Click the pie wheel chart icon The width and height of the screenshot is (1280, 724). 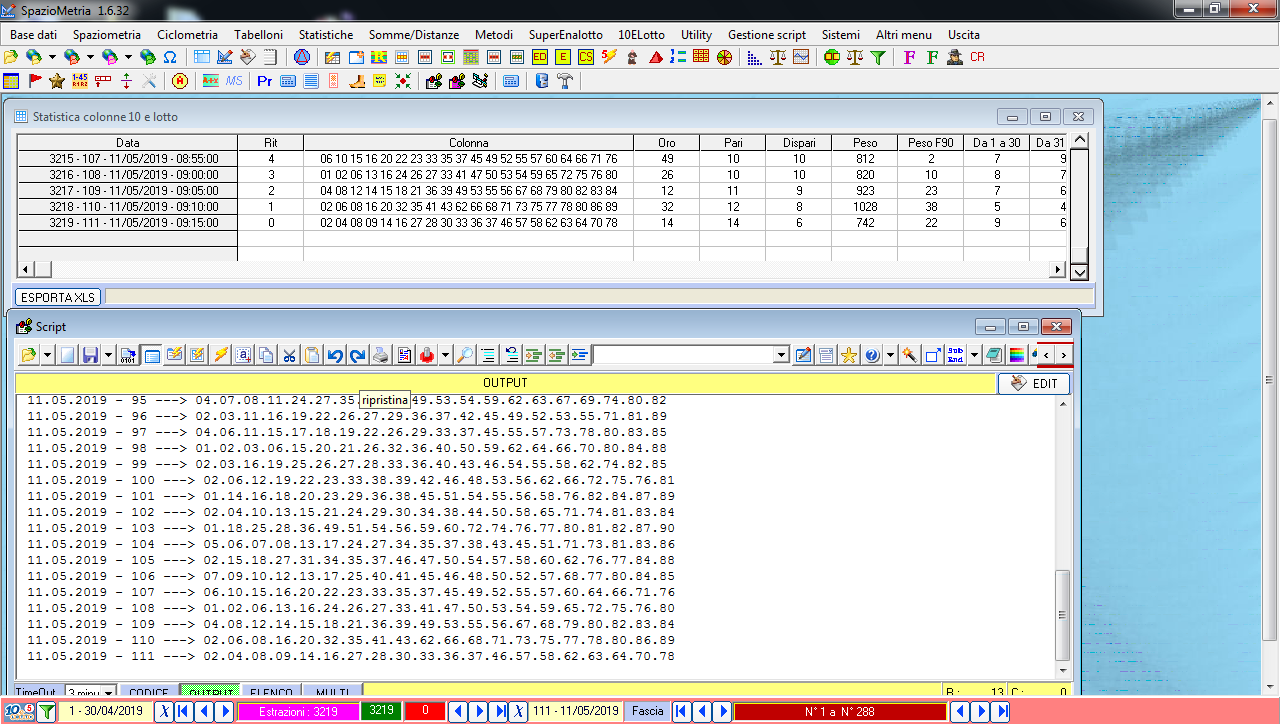tap(724, 57)
